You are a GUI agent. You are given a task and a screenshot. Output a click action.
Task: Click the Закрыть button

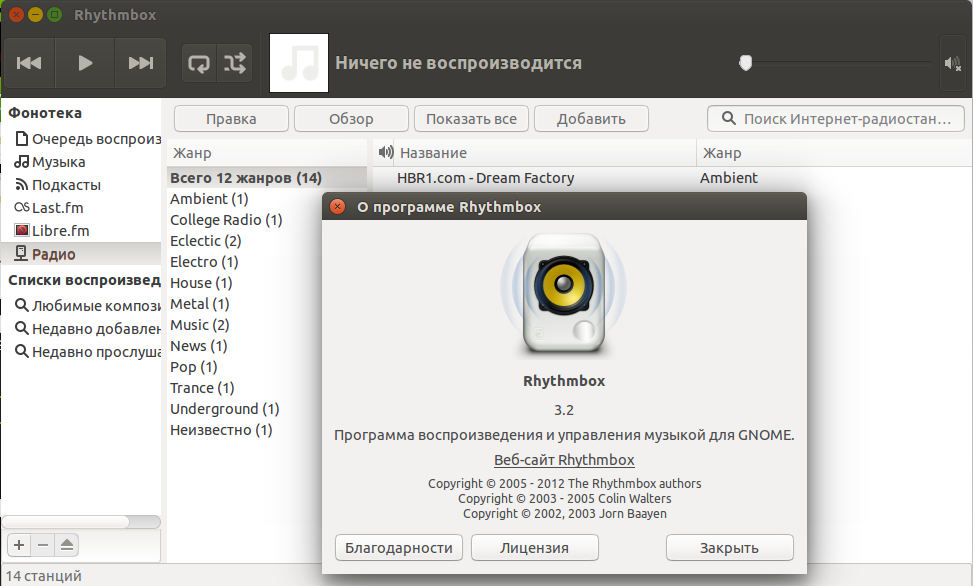730,548
